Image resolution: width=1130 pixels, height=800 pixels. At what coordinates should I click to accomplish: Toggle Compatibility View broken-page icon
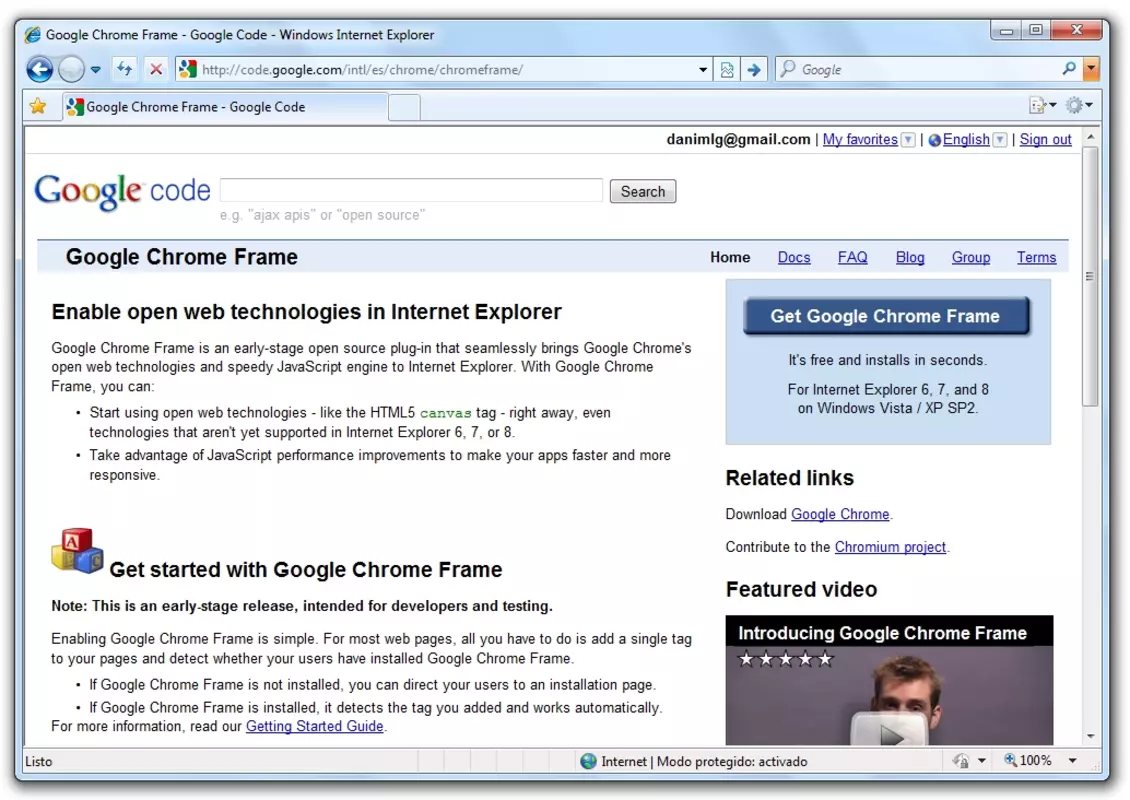(x=727, y=70)
